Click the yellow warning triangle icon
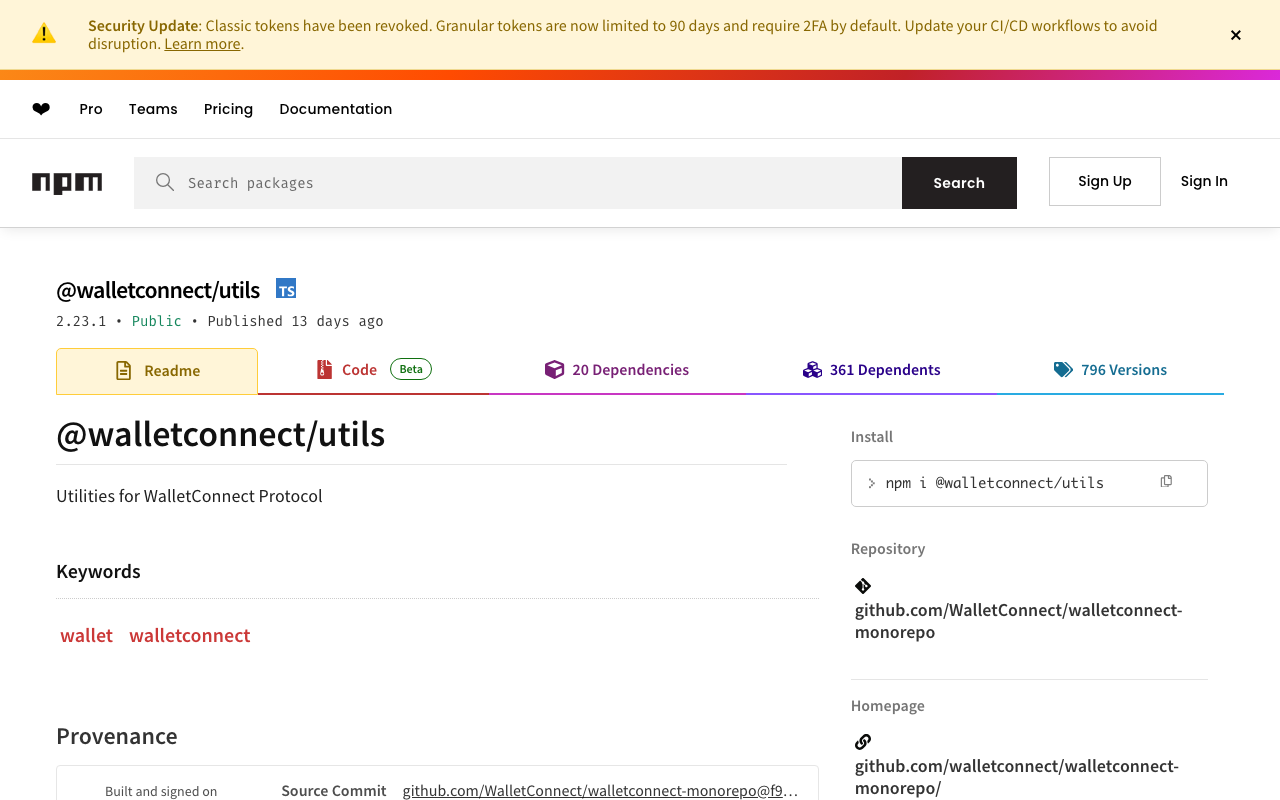The height and width of the screenshot is (800, 1280). pos(44,34)
